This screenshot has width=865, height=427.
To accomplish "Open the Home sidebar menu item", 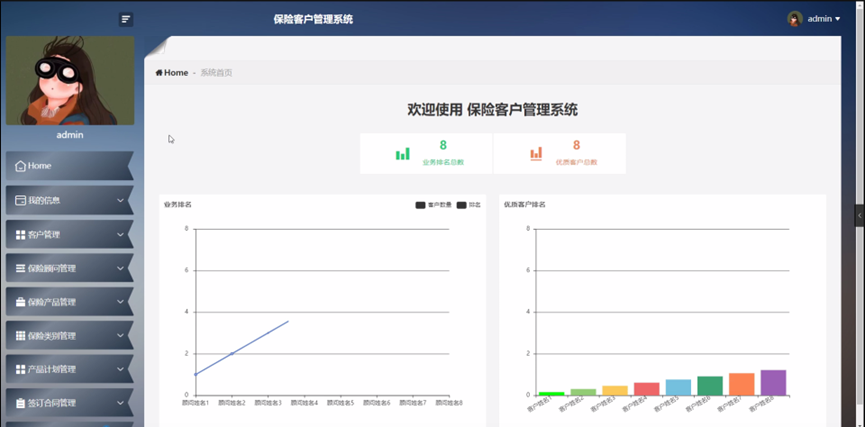I will point(70,166).
